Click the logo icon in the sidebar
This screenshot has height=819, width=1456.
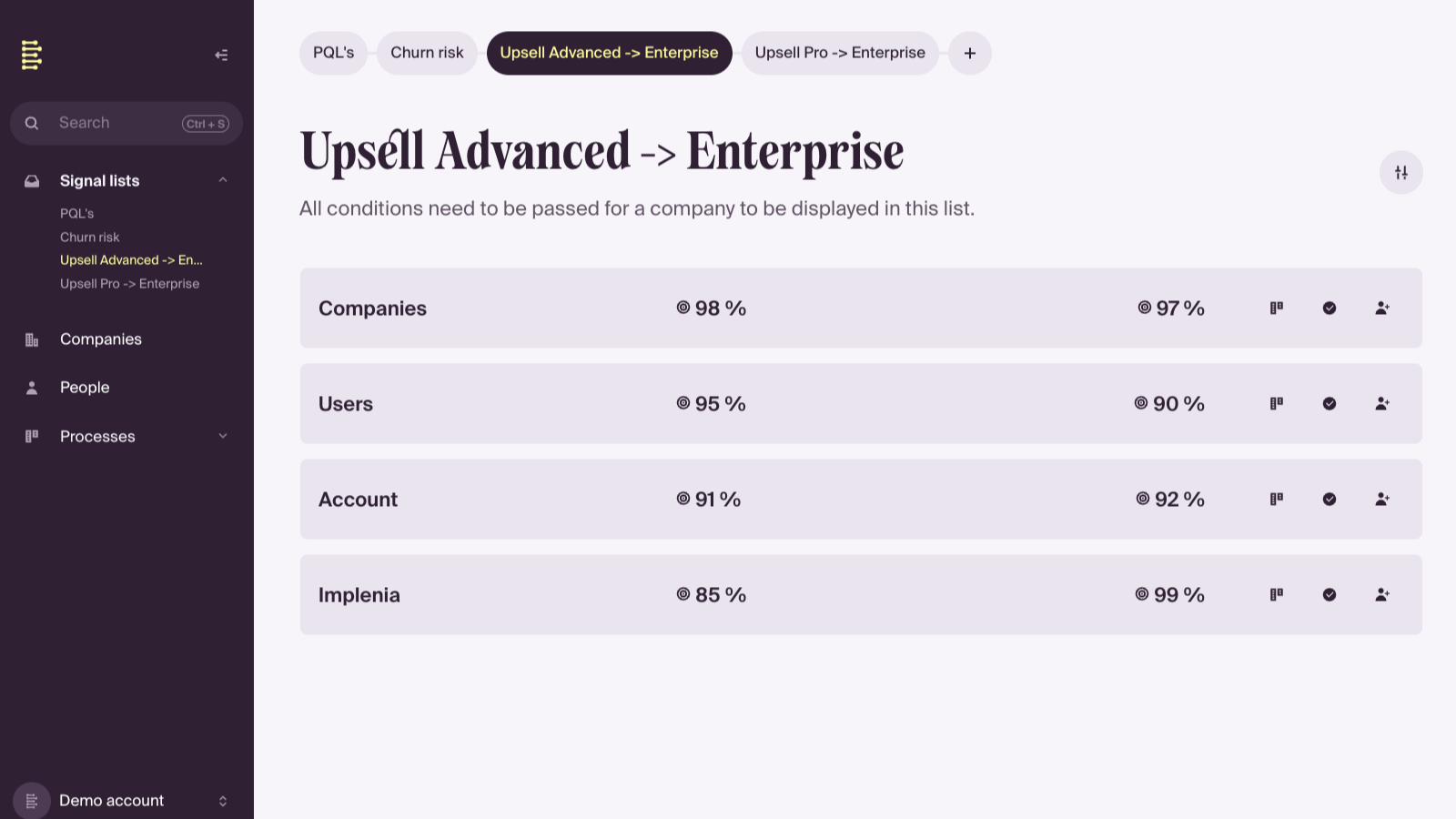coord(32,56)
